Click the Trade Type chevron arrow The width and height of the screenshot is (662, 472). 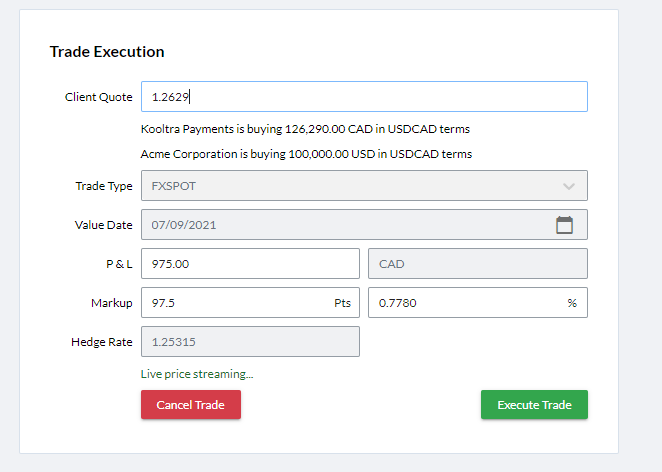pyautogui.click(x=569, y=186)
